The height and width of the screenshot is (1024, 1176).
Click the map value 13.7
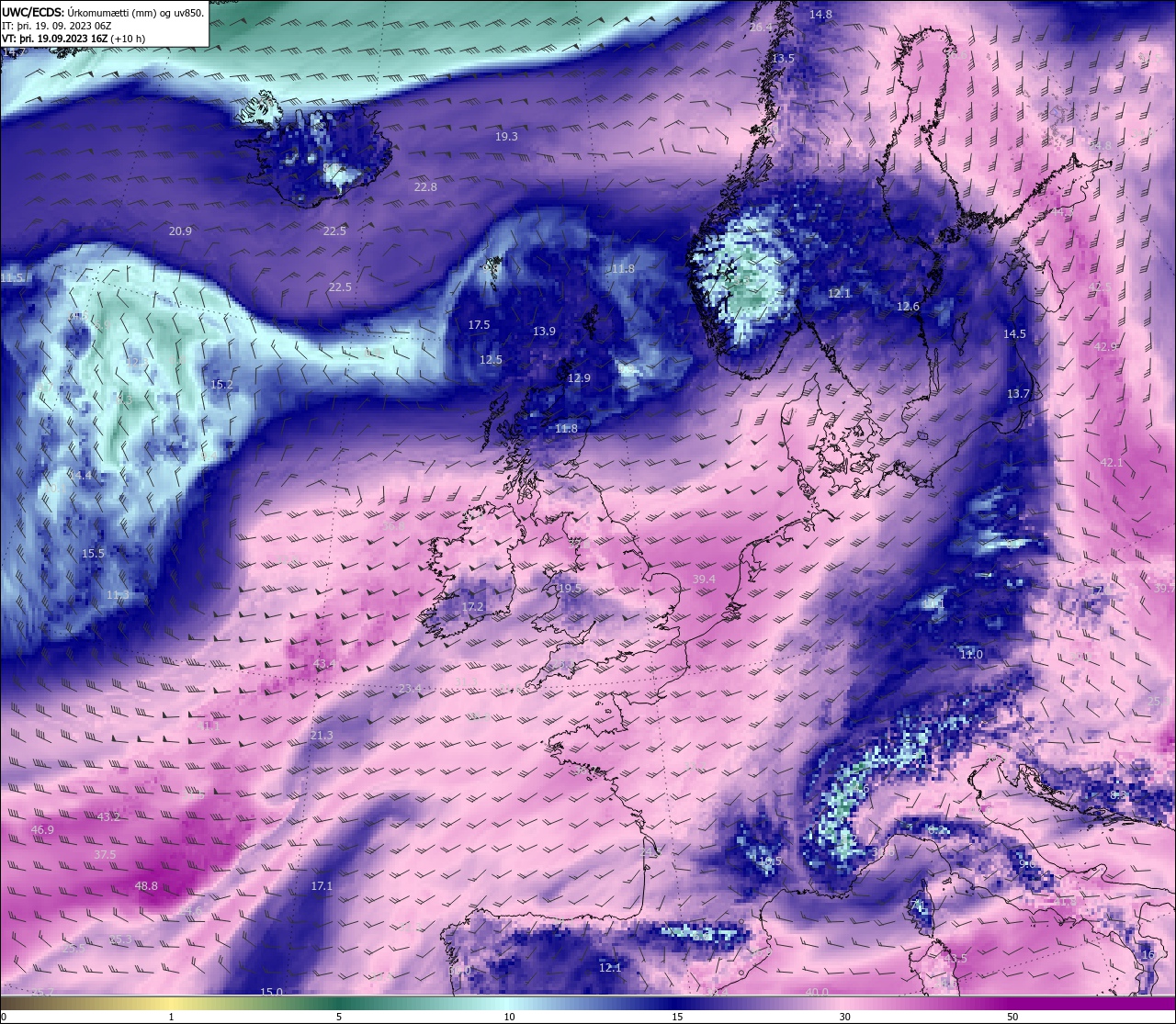coord(1018,394)
